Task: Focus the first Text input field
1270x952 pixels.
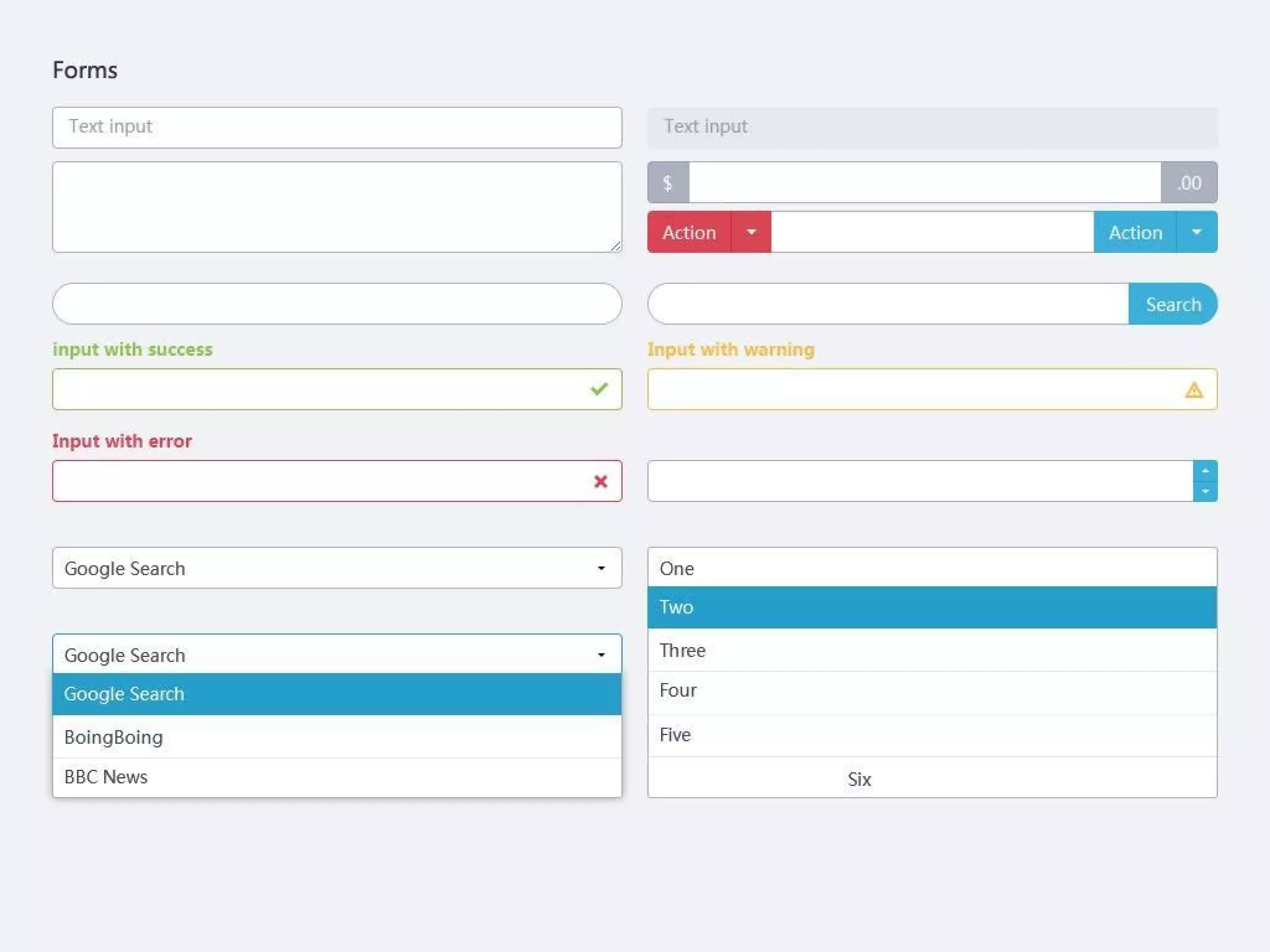Action: [x=337, y=128]
